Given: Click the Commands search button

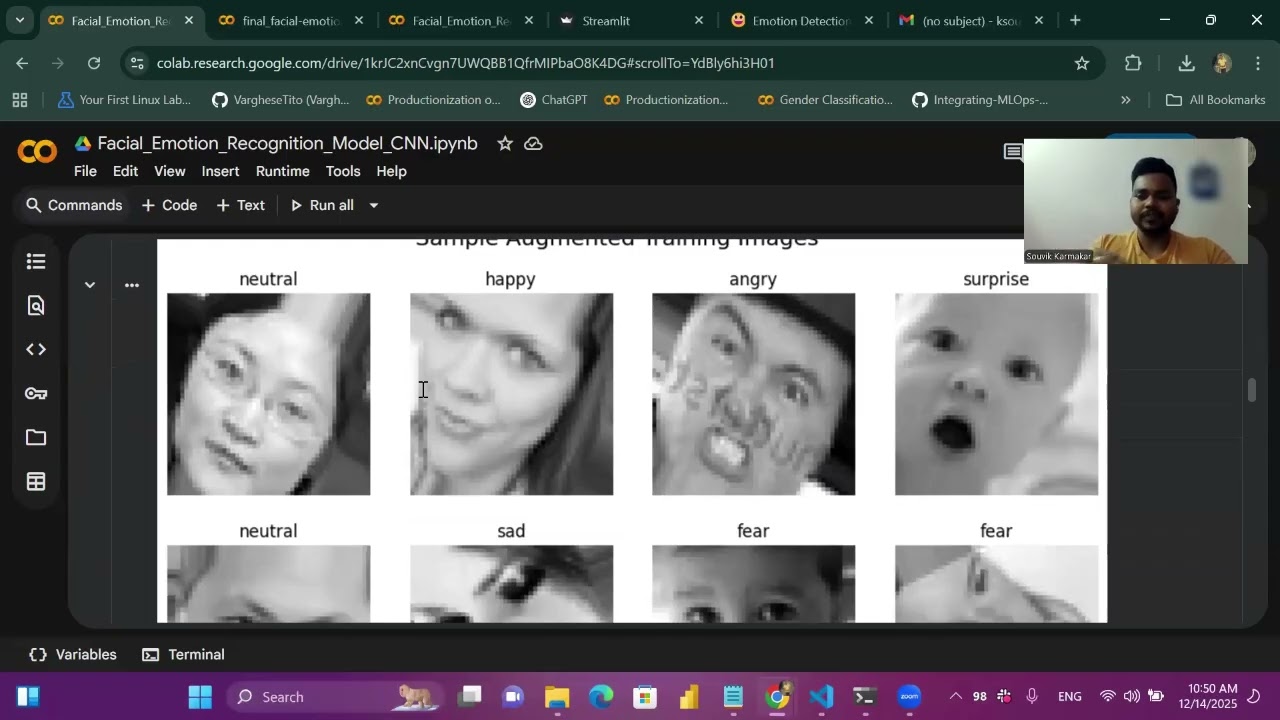Looking at the screenshot, I should tap(73, 206).
